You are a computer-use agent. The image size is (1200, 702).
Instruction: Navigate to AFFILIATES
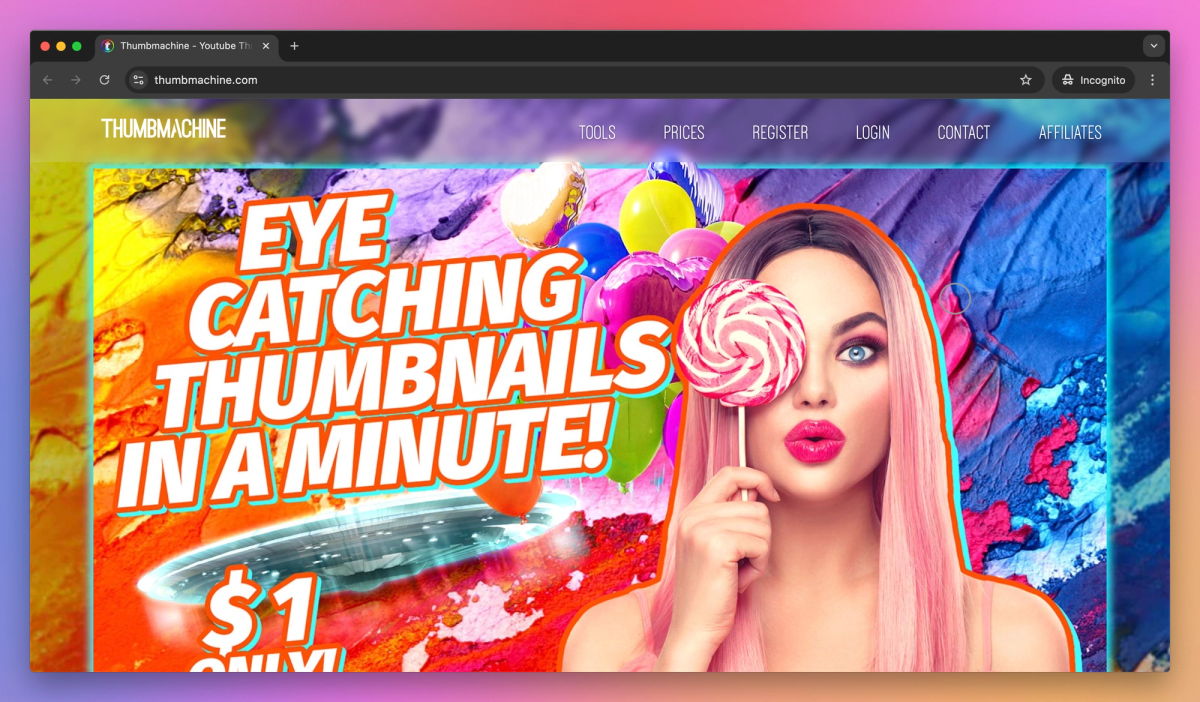pos(1070,132)
